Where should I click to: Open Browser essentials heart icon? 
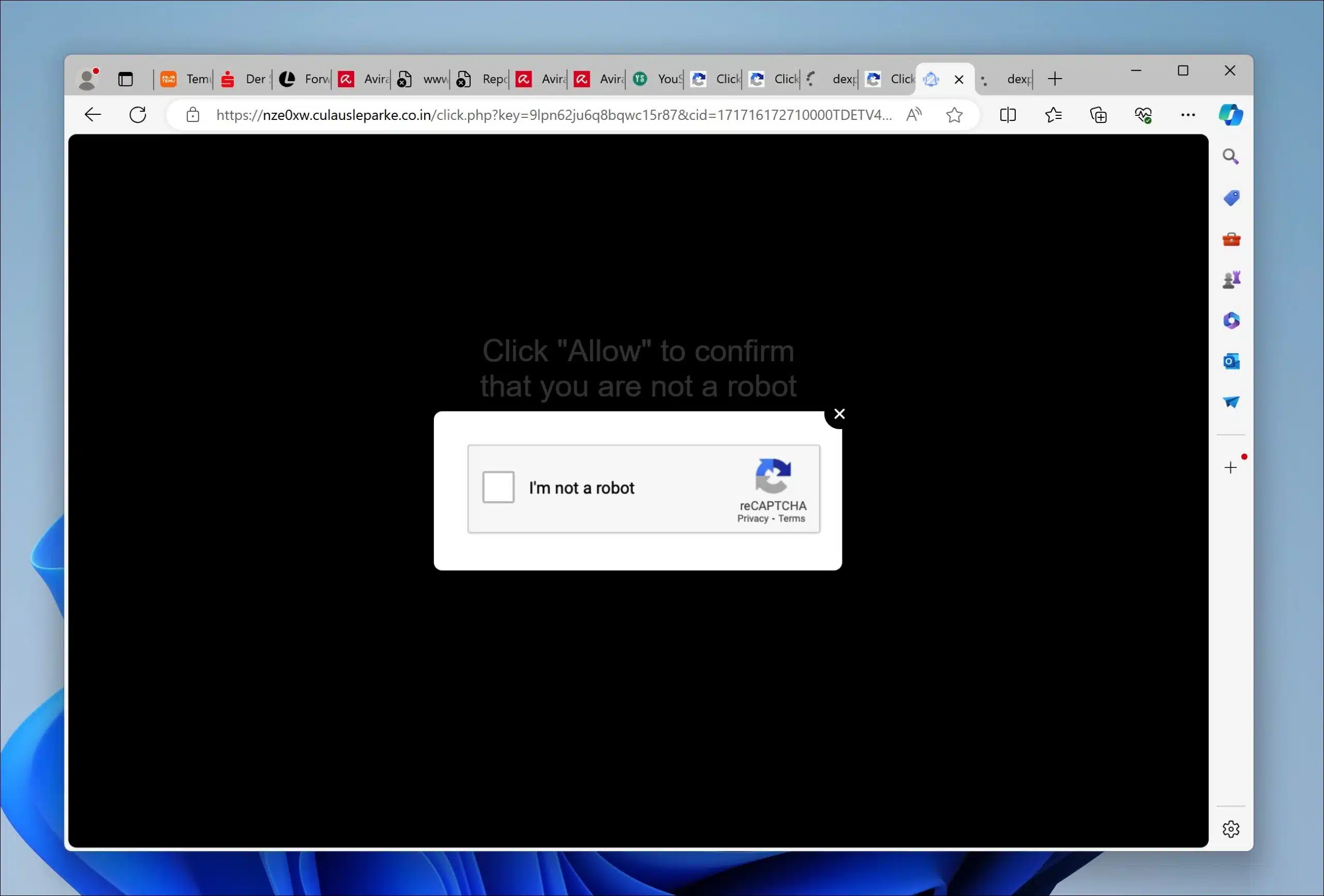point(1144,115)
